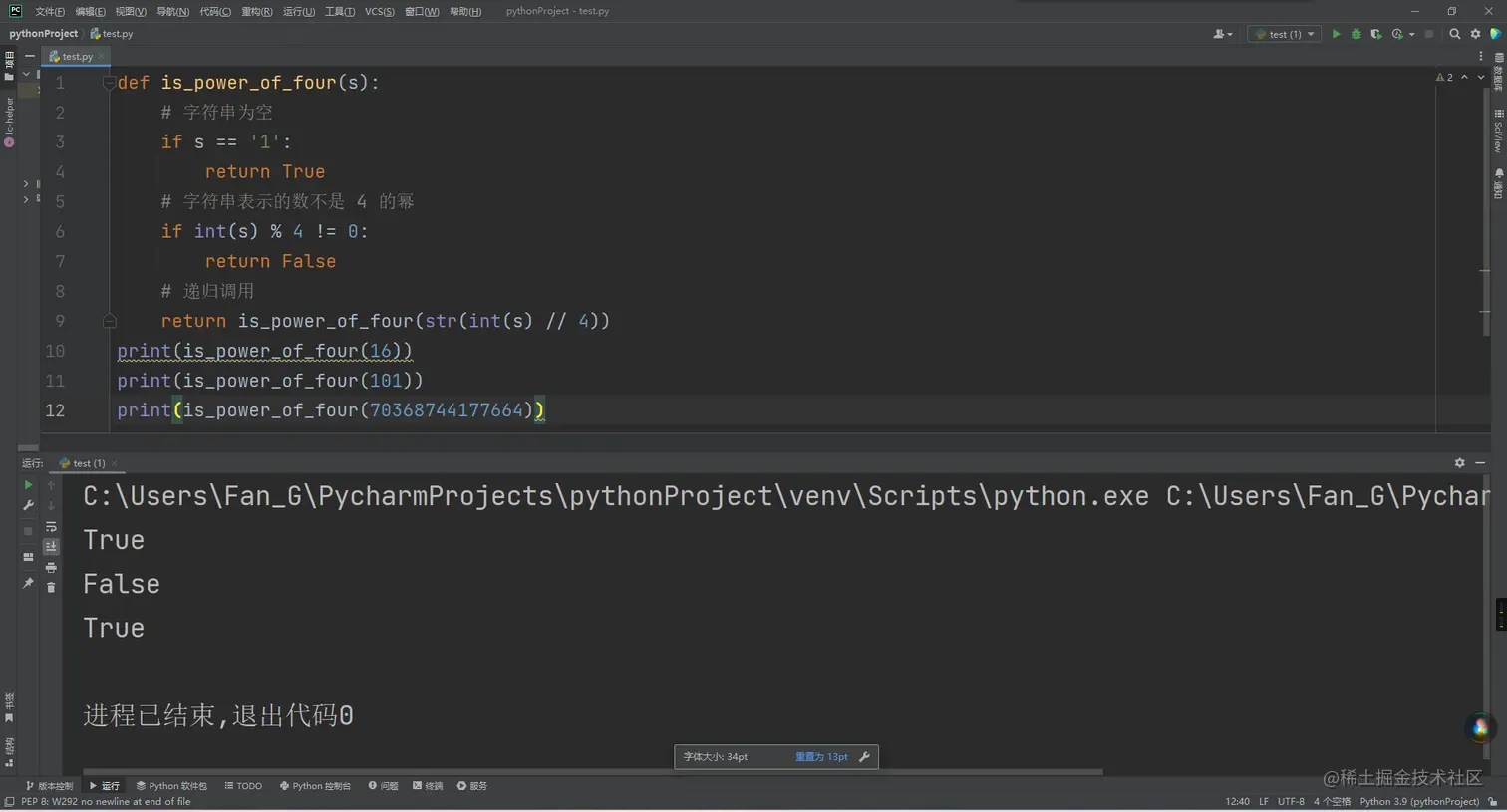Click the greyed-out stop button in the top toolbar
This screenshot has height=812, width=1507.
[x=1429, y=34]
